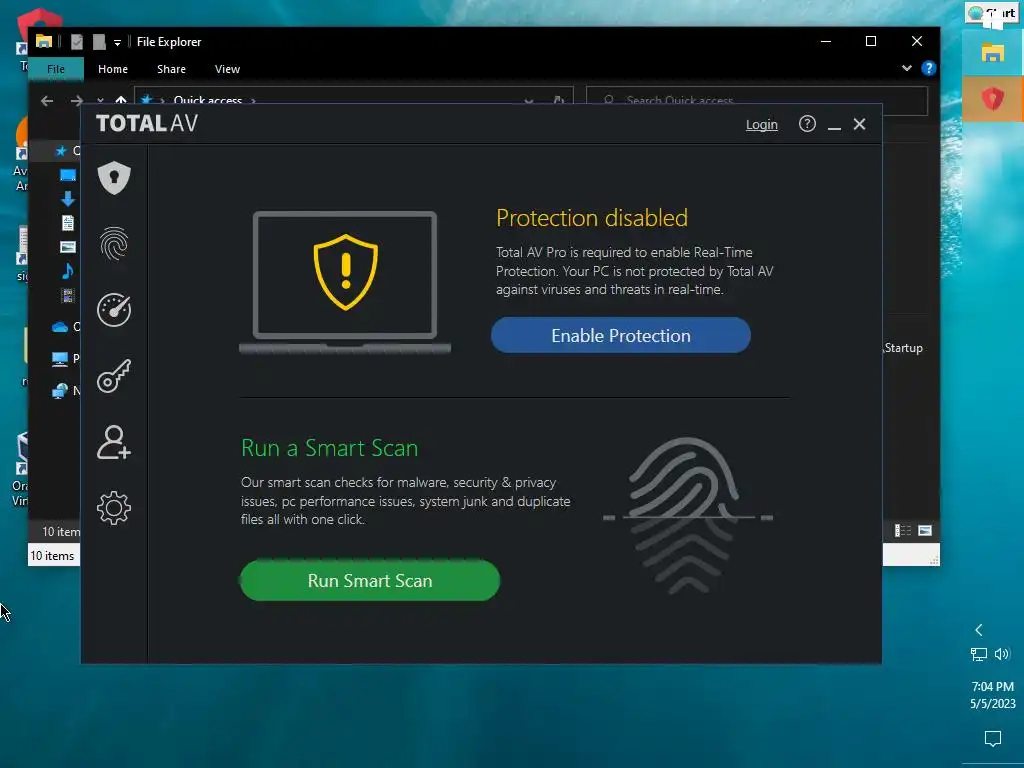Switch to large thumbnails view in File Explorer
Viewport: 1024px width, 768px height.
point(925,530)
